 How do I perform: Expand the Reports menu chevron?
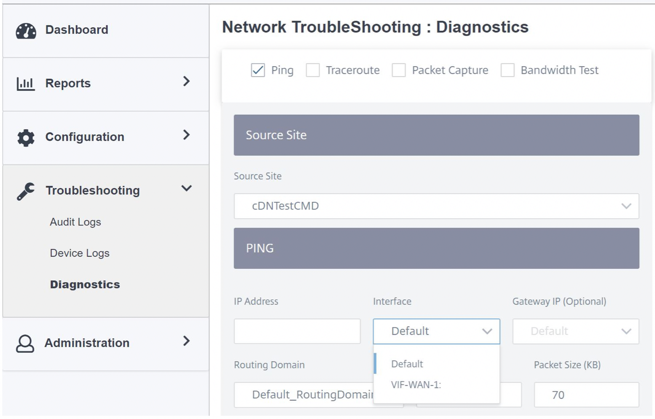click(186, 81)
